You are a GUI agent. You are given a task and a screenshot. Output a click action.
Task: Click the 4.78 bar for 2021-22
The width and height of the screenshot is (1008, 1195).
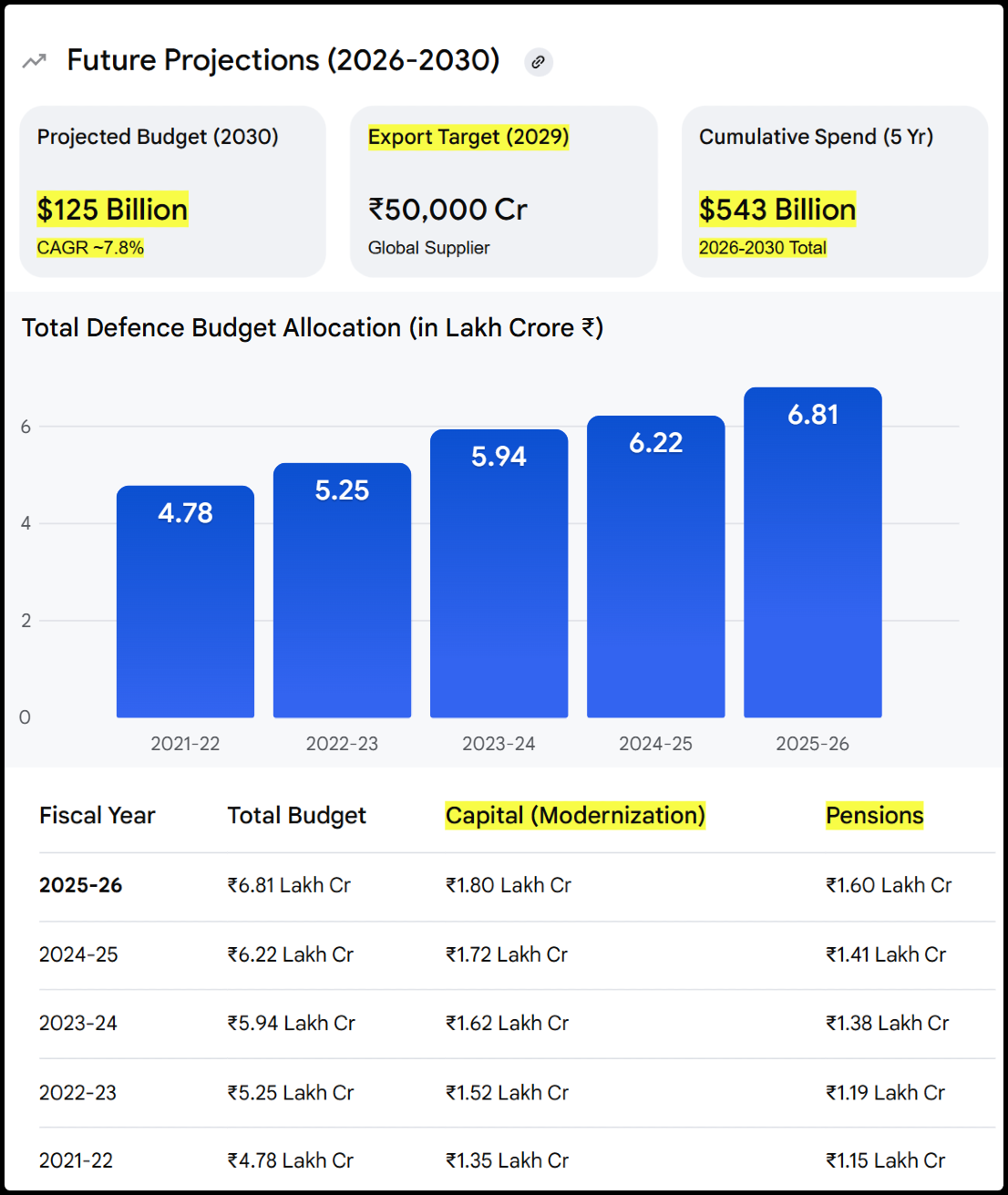[x=185, y=602]
